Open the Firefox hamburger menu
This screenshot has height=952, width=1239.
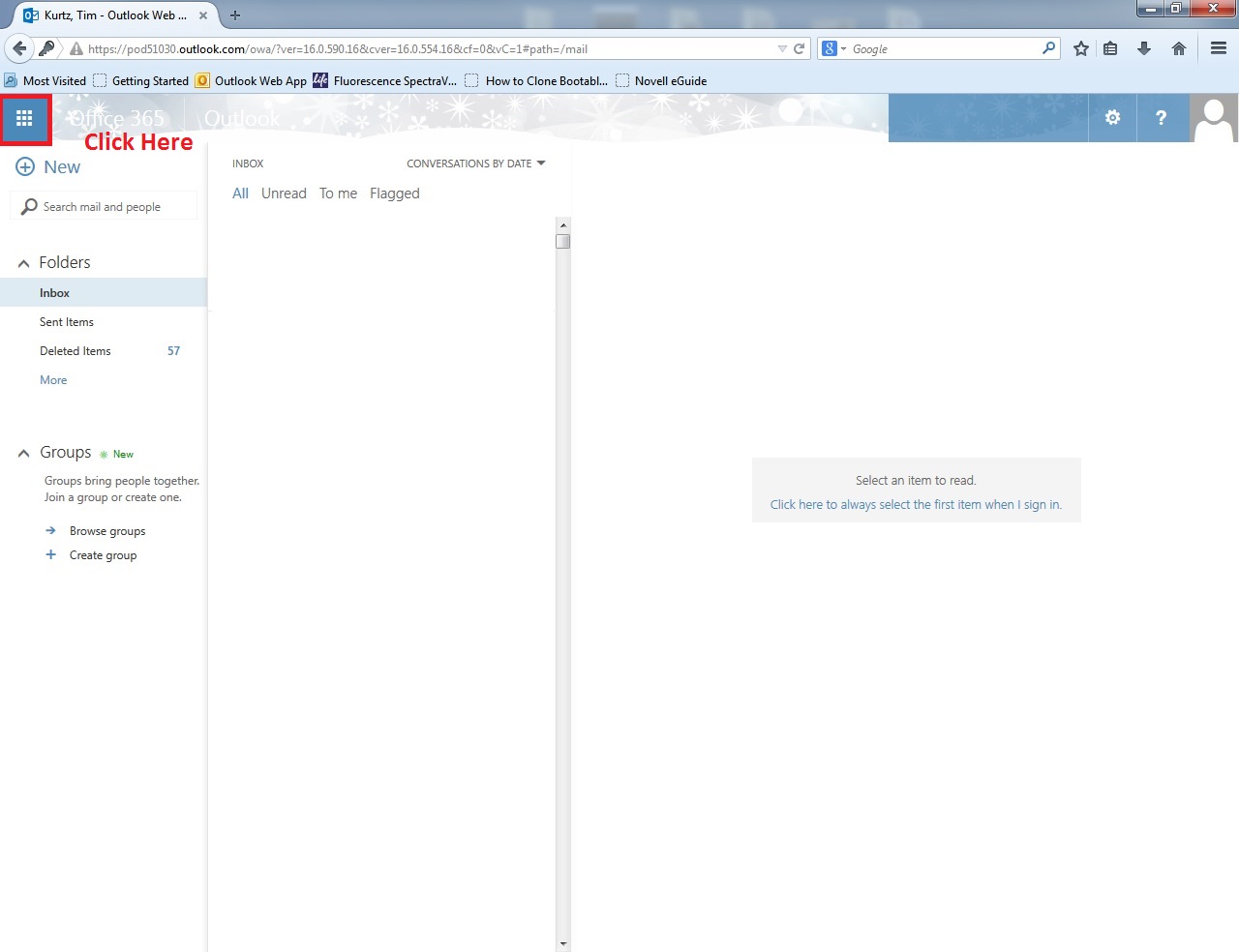tap(1218, 48)
